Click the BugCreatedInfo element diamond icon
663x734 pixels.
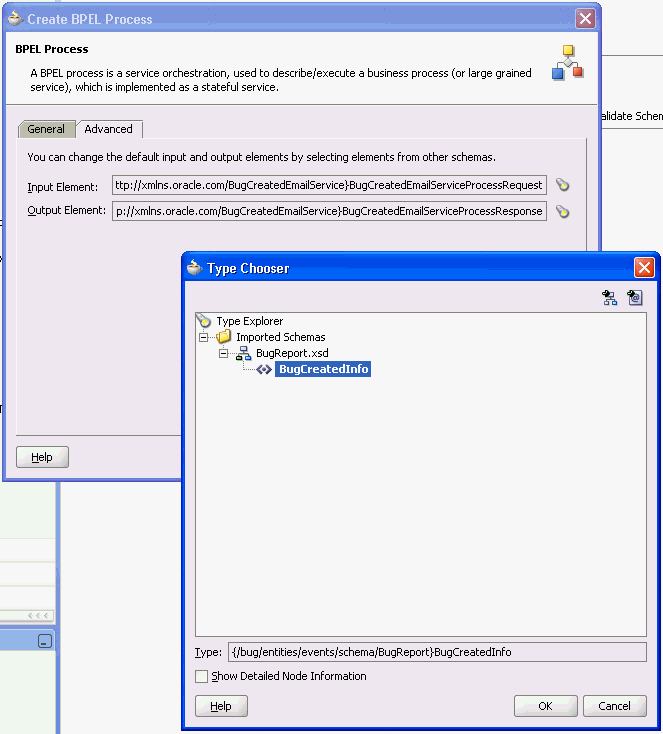264,369
